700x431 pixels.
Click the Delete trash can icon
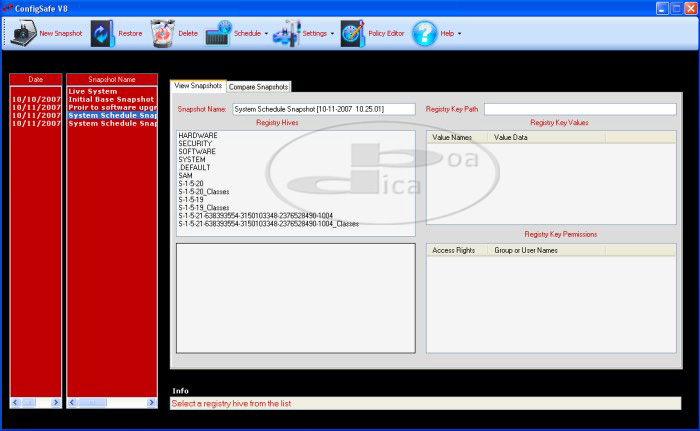[161, 33]
